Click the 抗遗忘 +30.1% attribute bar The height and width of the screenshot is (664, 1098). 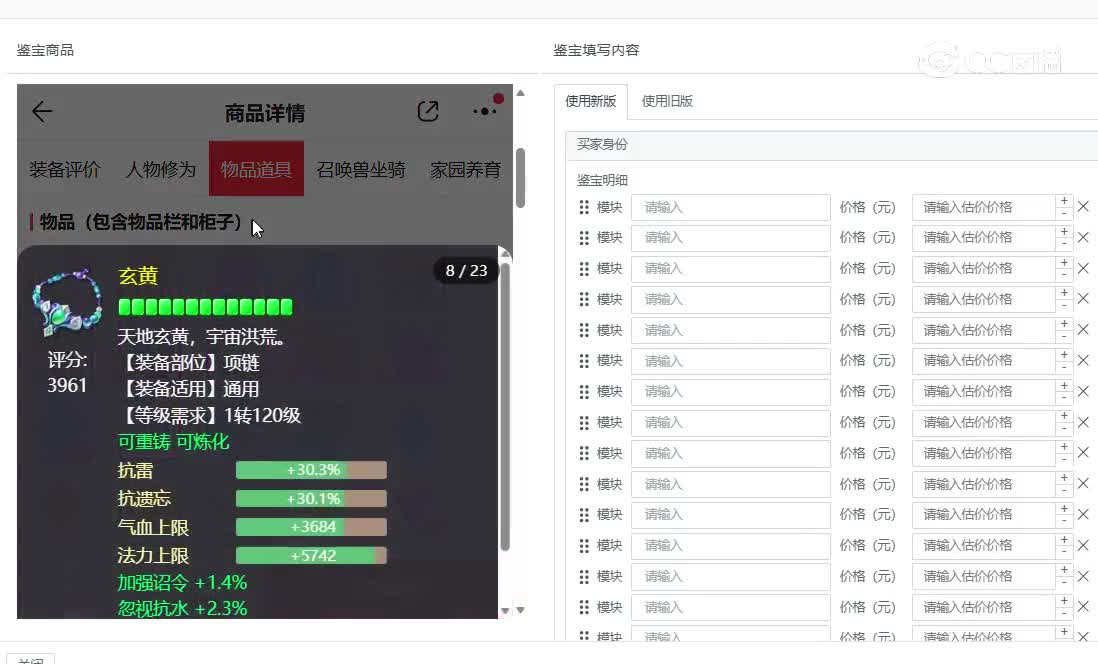point(311,499)
